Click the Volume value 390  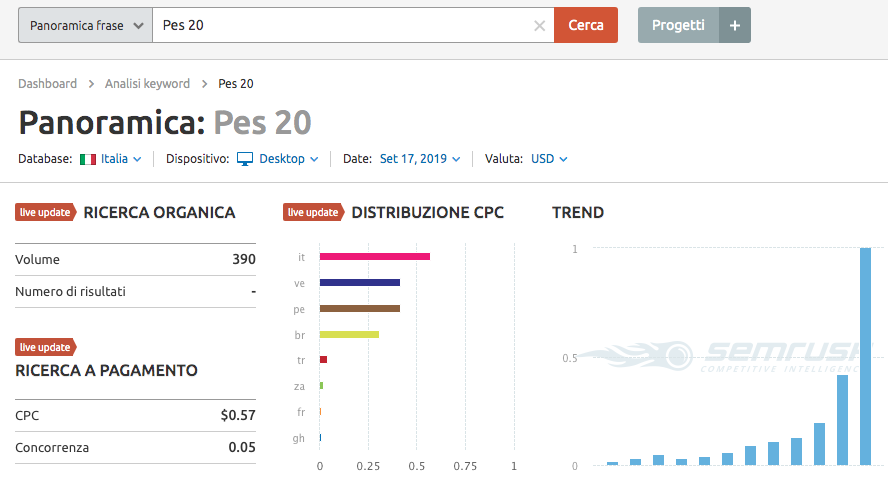pyautogui.click(x=244, y=259)
